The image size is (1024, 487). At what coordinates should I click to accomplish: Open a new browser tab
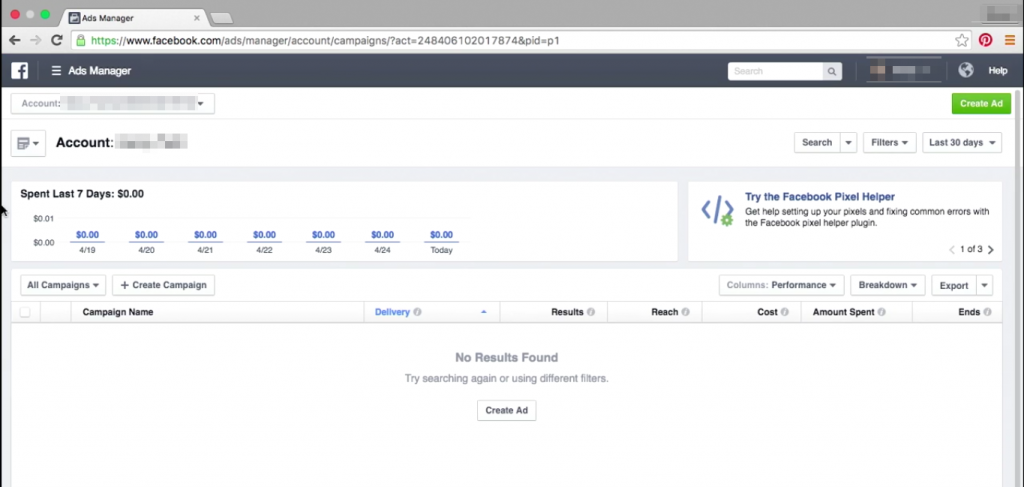point(222,18)
